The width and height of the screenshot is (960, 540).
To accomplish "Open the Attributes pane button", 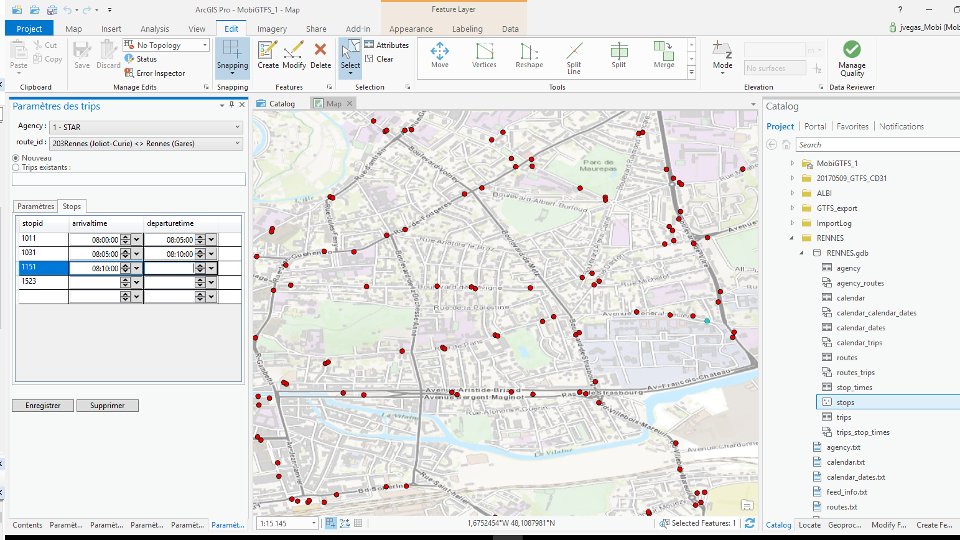I will point(386,45).
